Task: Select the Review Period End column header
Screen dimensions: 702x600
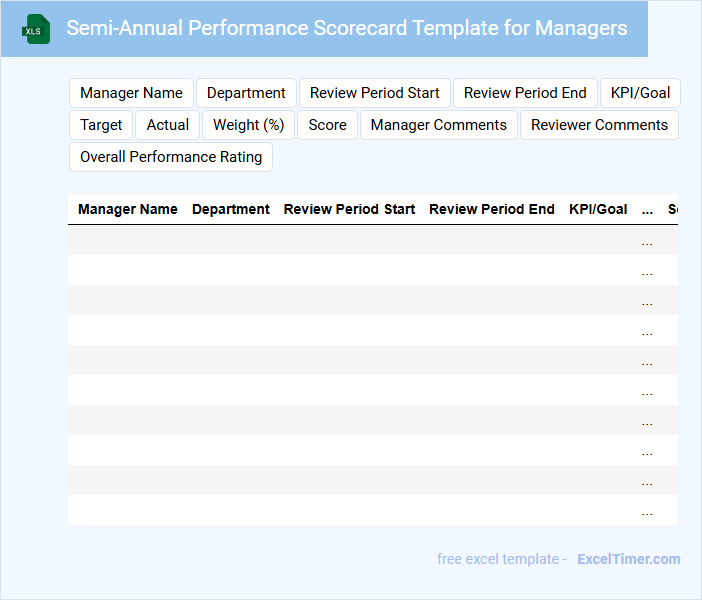Action: coord(492,209)
